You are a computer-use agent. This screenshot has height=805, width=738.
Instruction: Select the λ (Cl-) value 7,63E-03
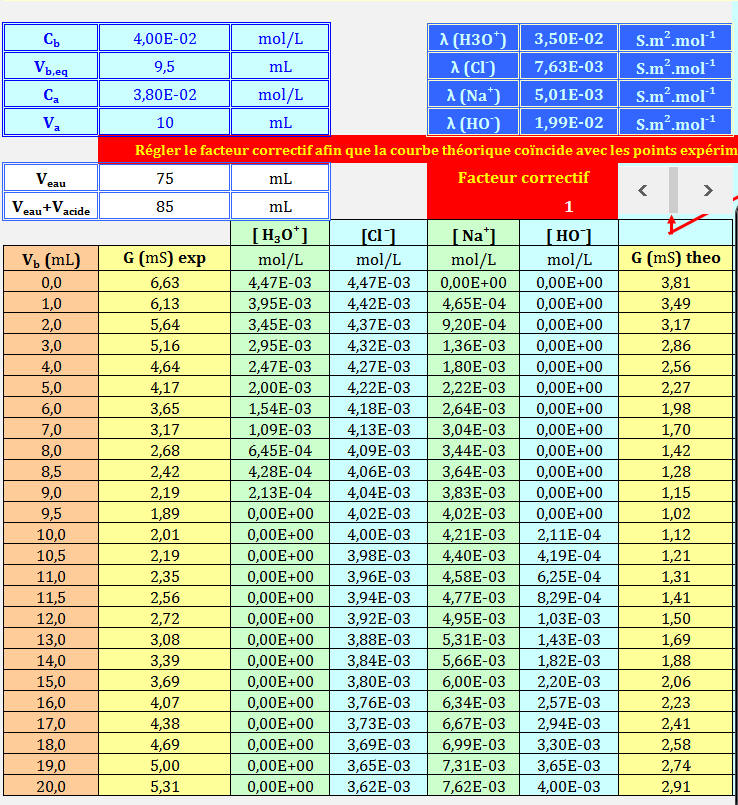(x=568, y=67)
